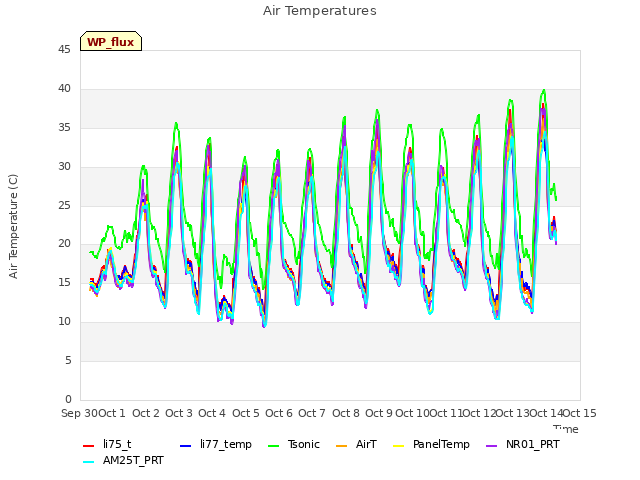Click the cyan AM25T_PRT legend swatch
640x480 pixels.
(89, 462)
